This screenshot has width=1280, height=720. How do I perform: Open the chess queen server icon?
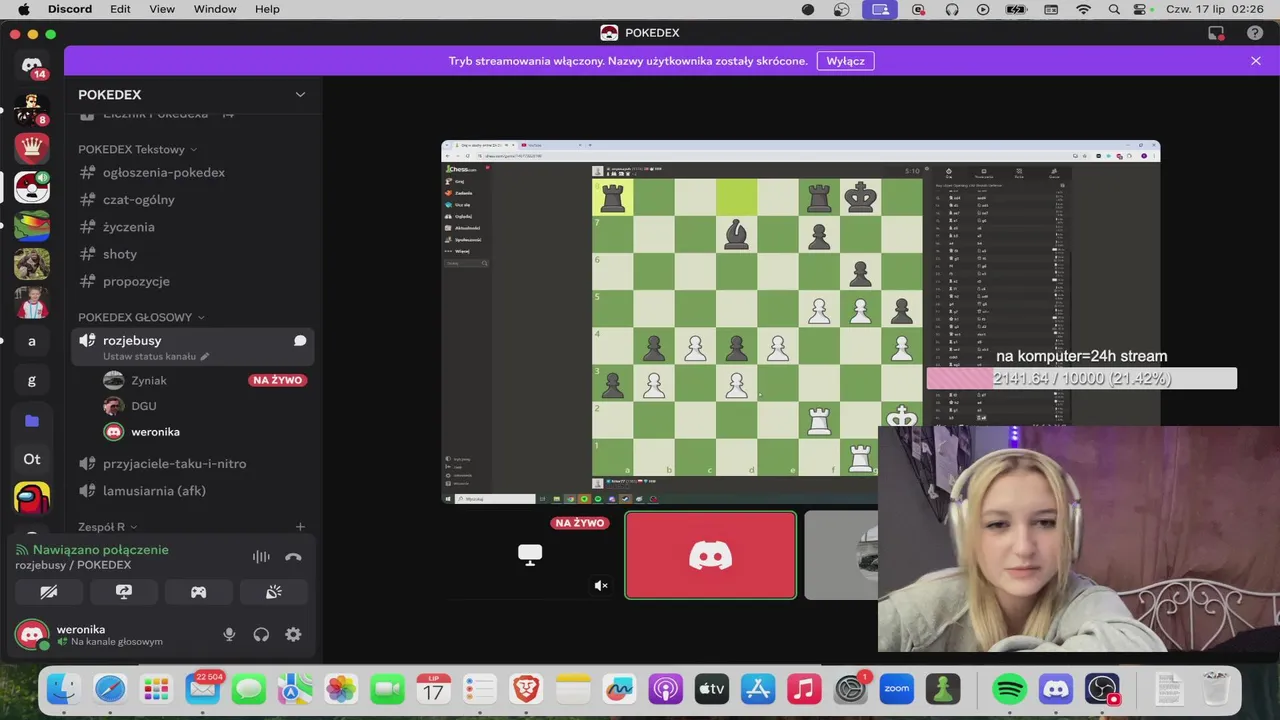(32, 147)
